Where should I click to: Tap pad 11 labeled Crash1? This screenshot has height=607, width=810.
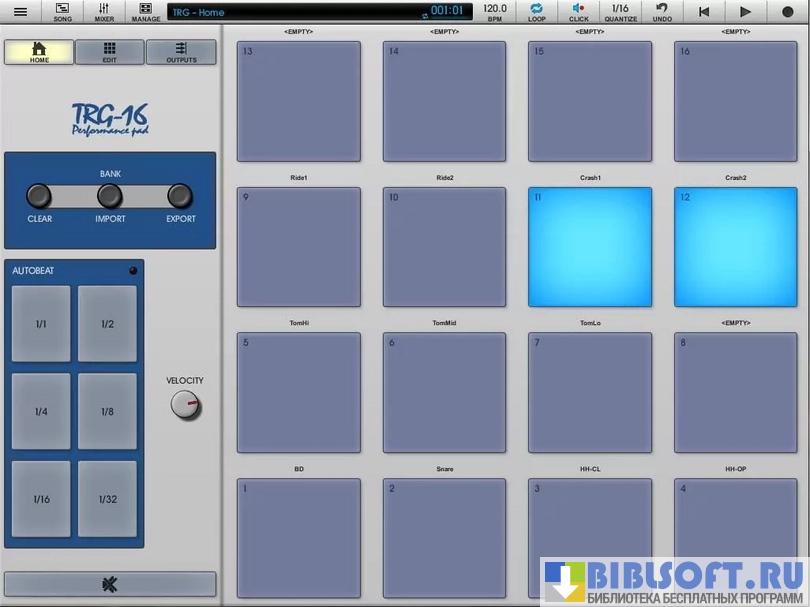click(590, 247)
